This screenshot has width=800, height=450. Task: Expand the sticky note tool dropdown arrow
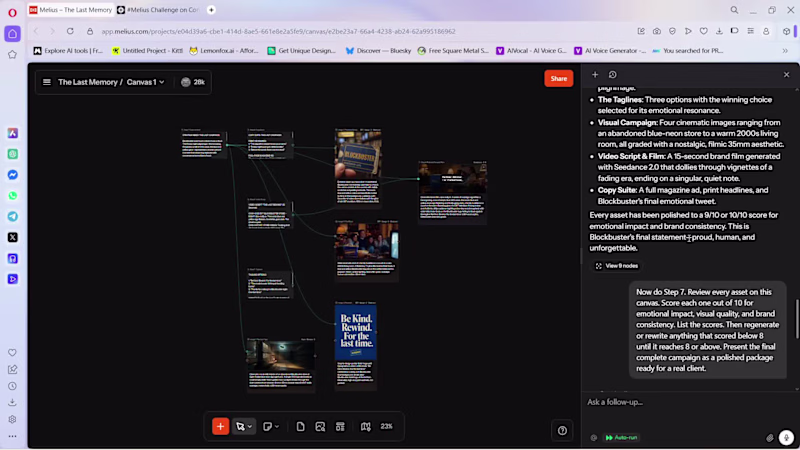click(277, 427)
